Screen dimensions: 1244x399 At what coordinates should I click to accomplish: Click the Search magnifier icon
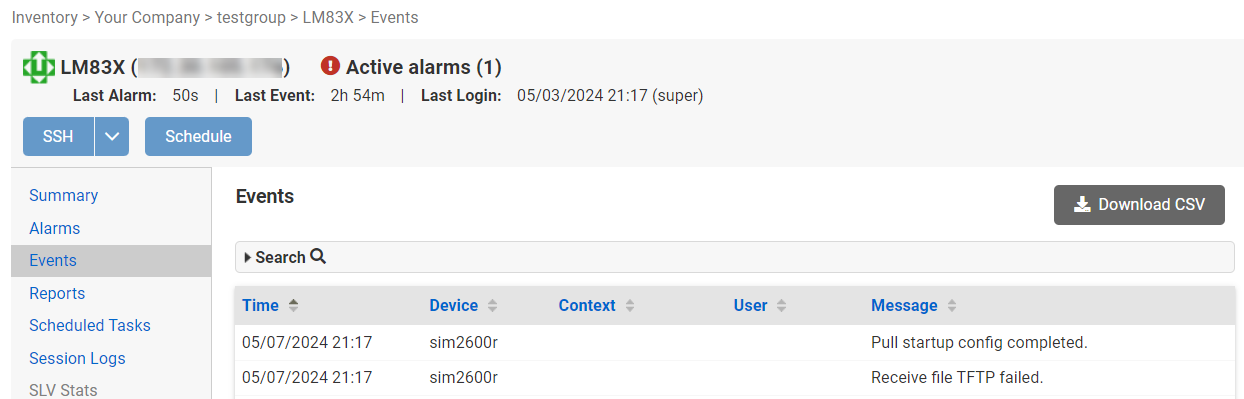[318, 256]
